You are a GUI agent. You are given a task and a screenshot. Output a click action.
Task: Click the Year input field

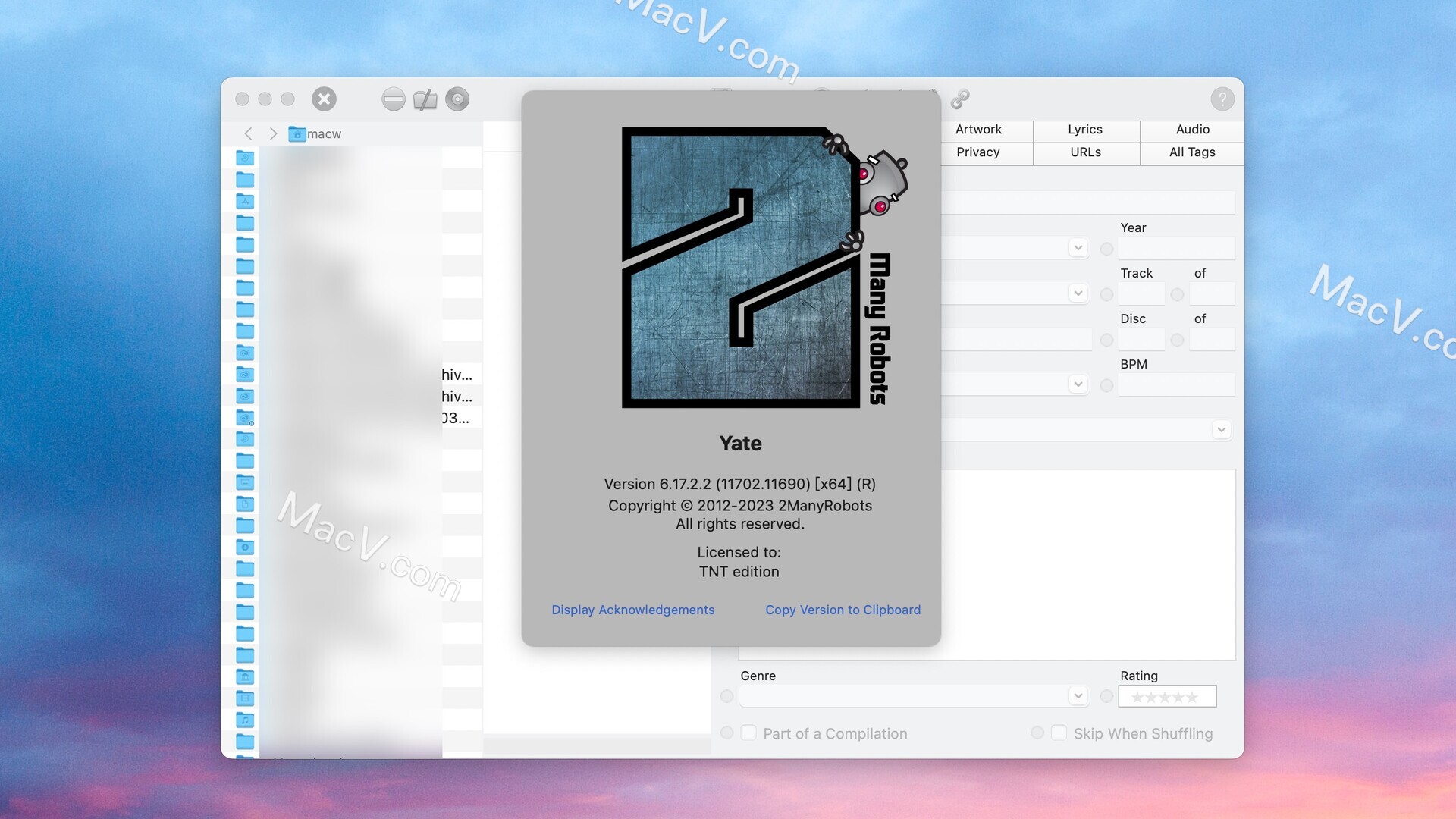coord(1177,248)
